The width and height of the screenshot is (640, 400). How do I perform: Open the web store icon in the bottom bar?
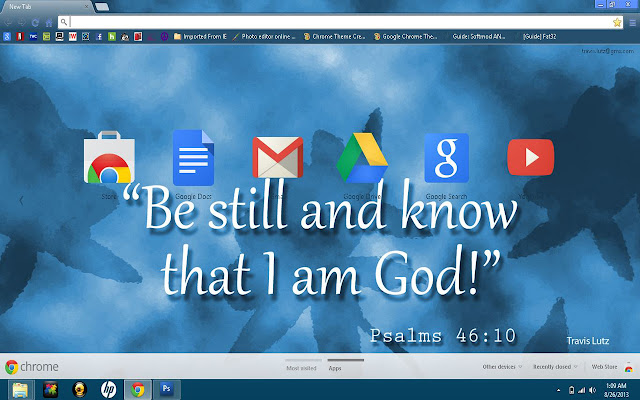[x=629, y=367]
